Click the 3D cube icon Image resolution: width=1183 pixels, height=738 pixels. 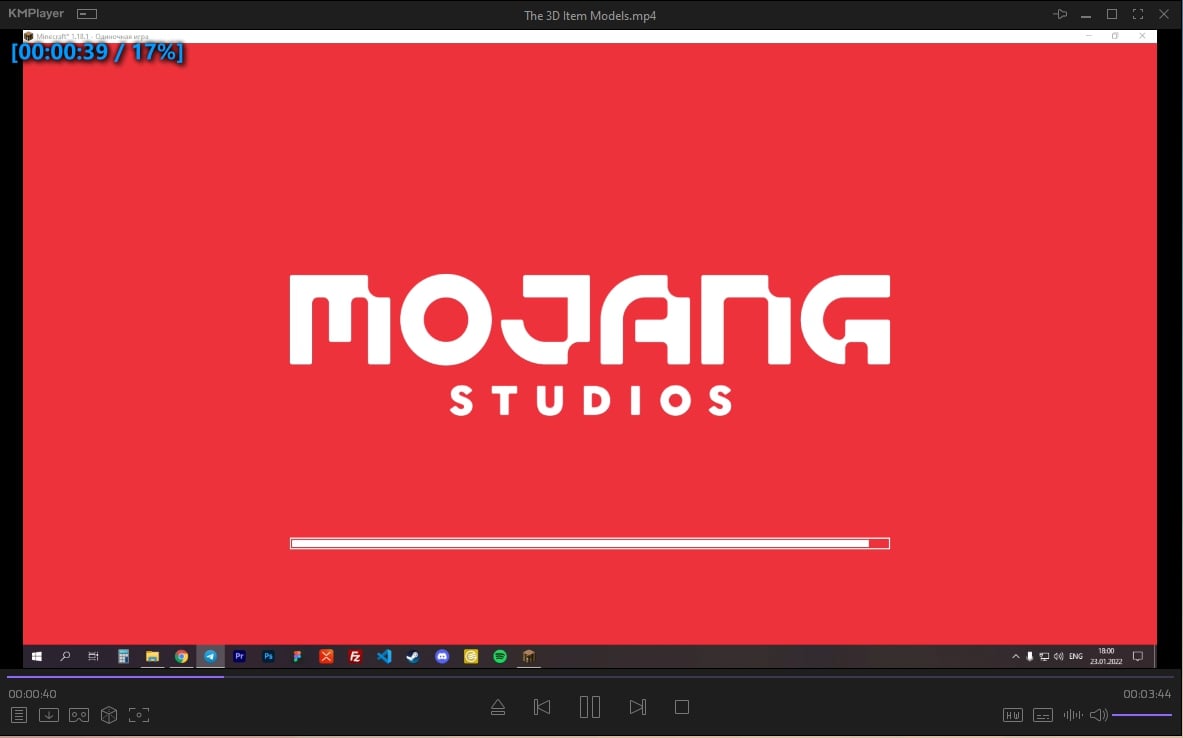[x=109, y=715]
